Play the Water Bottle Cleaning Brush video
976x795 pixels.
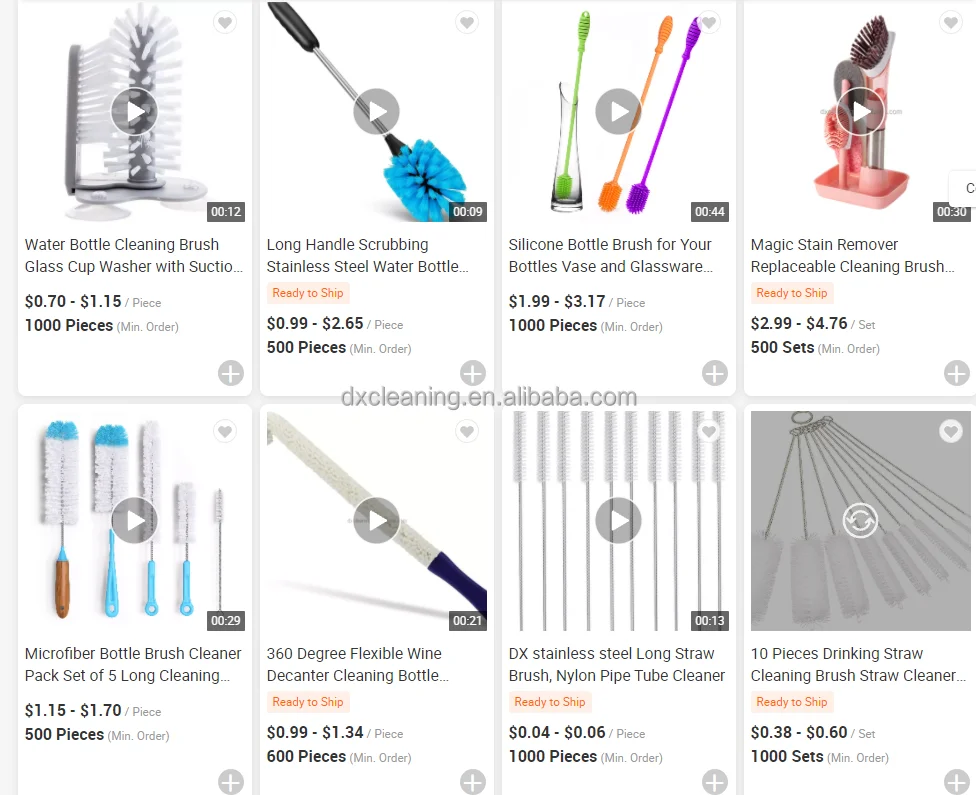pyautogui.click(x=134, y=111)
